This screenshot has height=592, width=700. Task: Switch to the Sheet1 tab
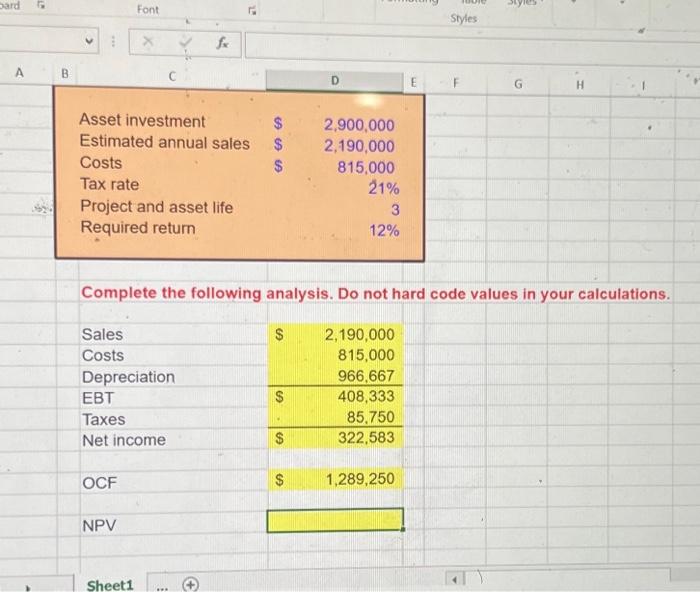click(110, 584)
